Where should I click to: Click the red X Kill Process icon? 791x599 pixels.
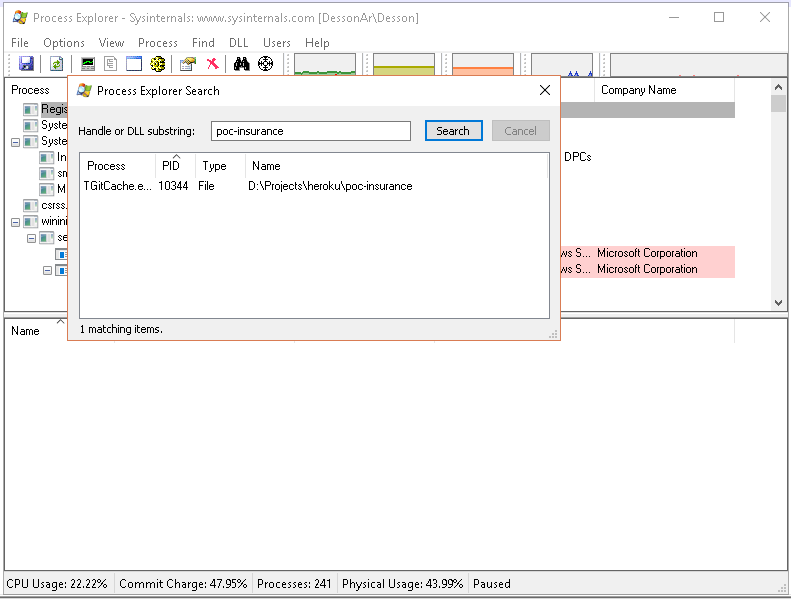pos(212,64)
